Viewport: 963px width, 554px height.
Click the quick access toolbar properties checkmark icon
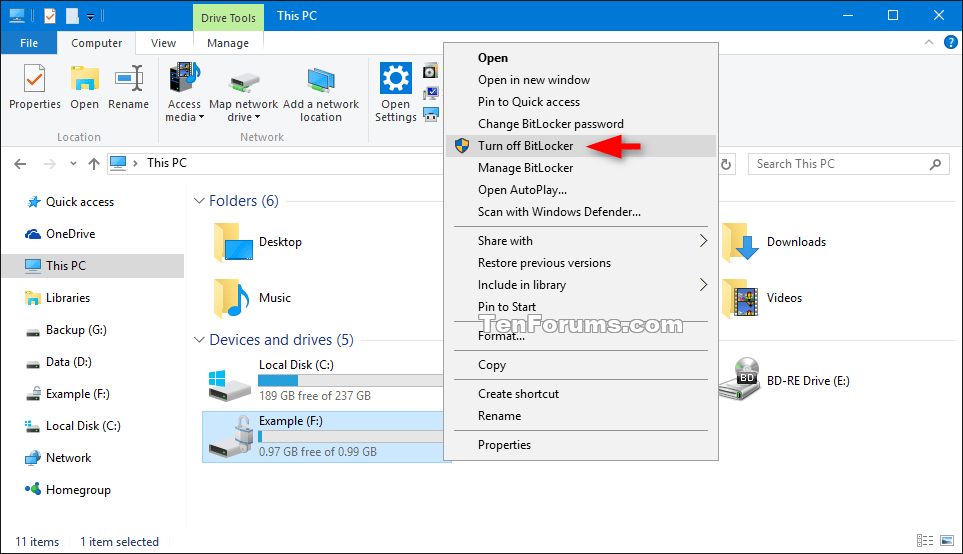point(50,16)
